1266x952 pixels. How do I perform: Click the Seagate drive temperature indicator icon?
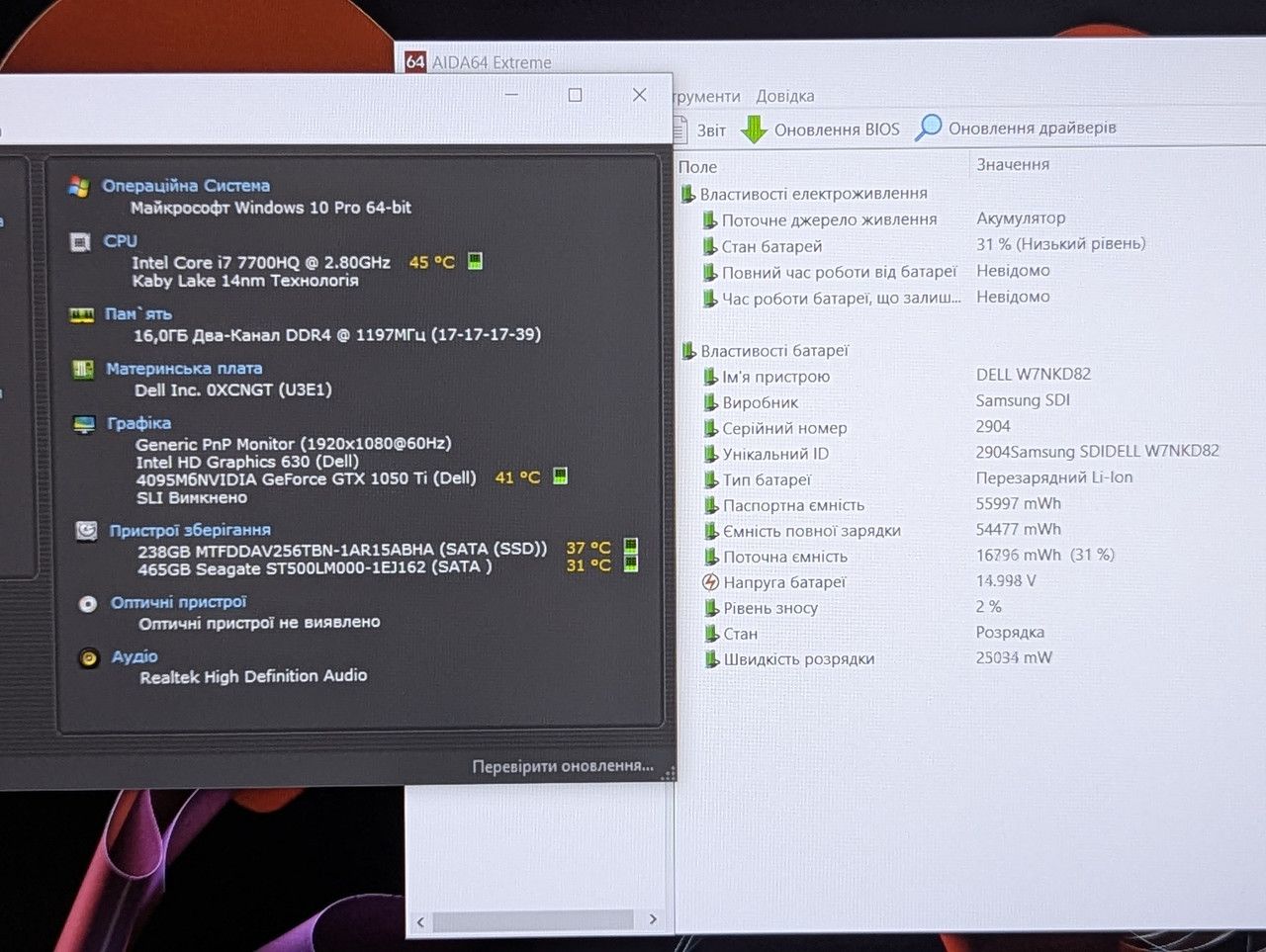[631, 564]
